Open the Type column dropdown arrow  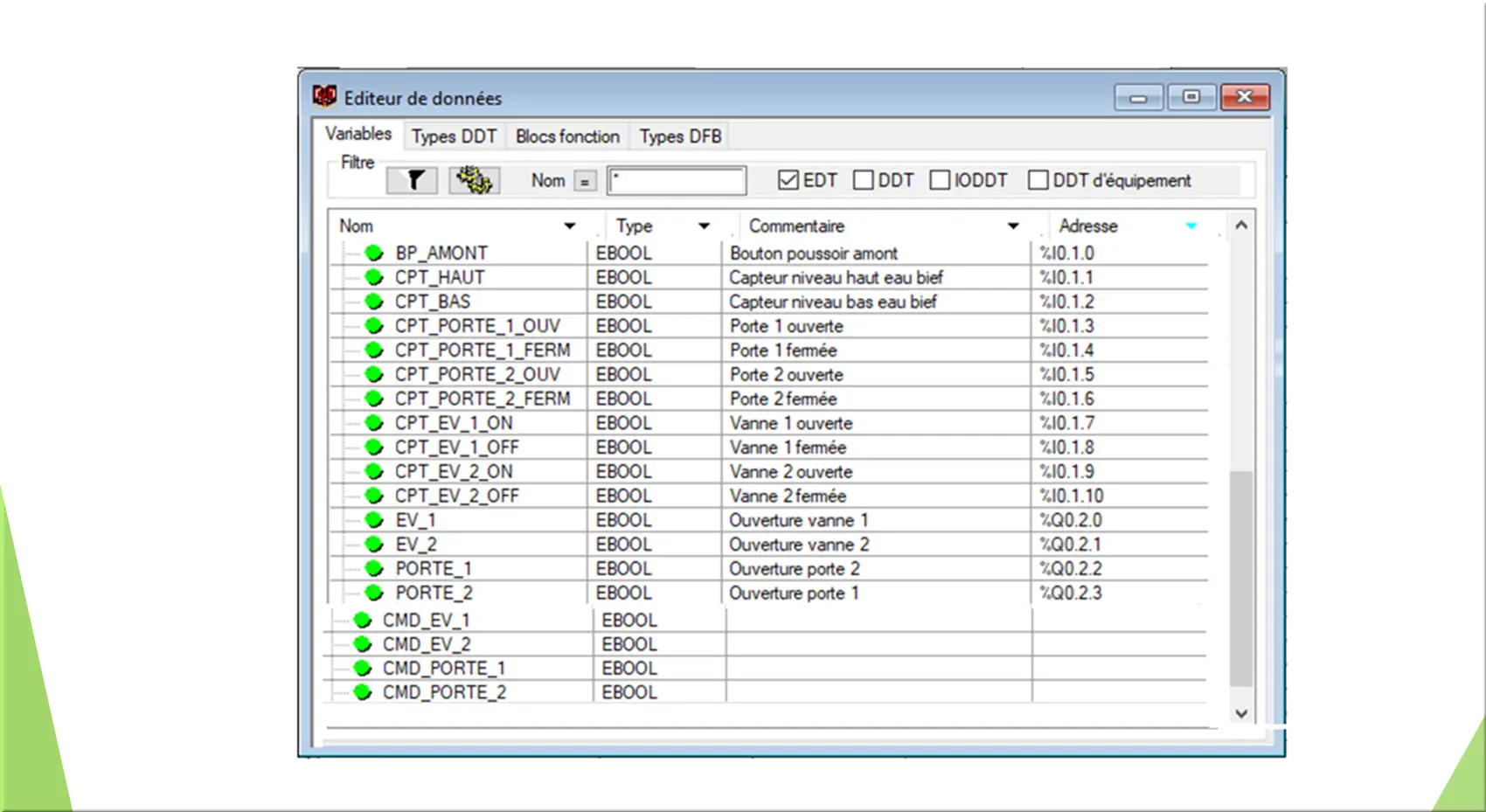pyautogui.click(x=704, y=226)
